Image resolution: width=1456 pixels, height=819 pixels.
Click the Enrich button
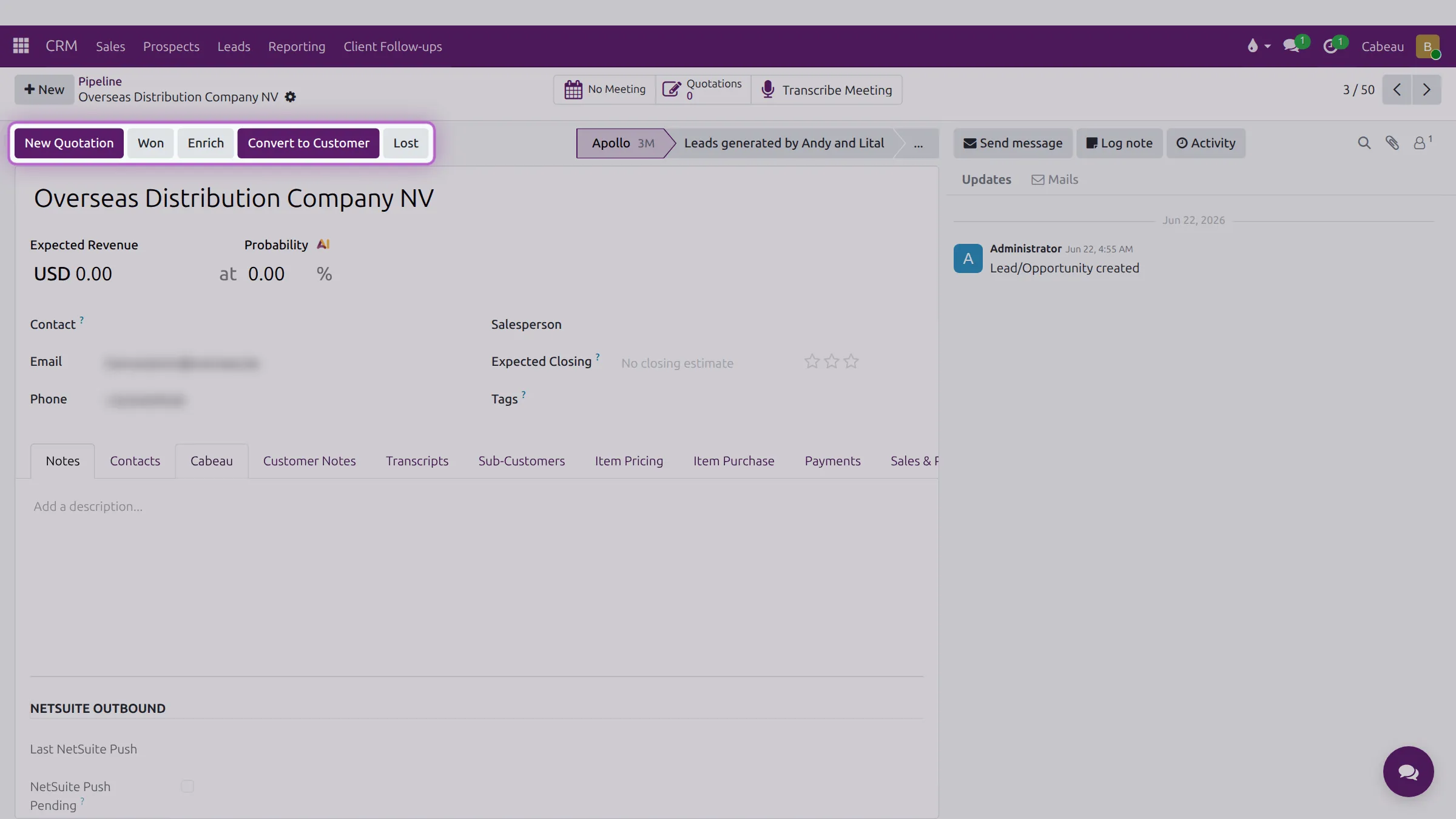206,143
